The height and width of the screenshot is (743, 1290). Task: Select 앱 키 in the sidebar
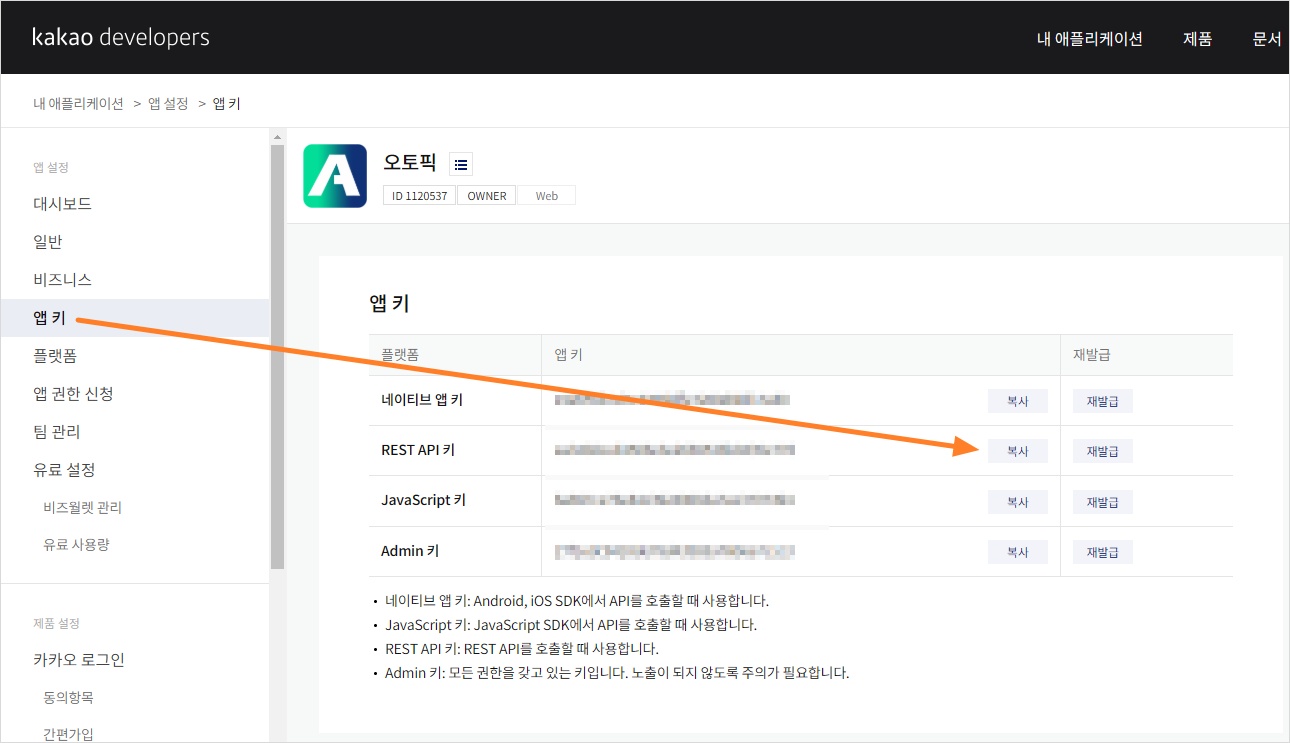pos(135,318)
